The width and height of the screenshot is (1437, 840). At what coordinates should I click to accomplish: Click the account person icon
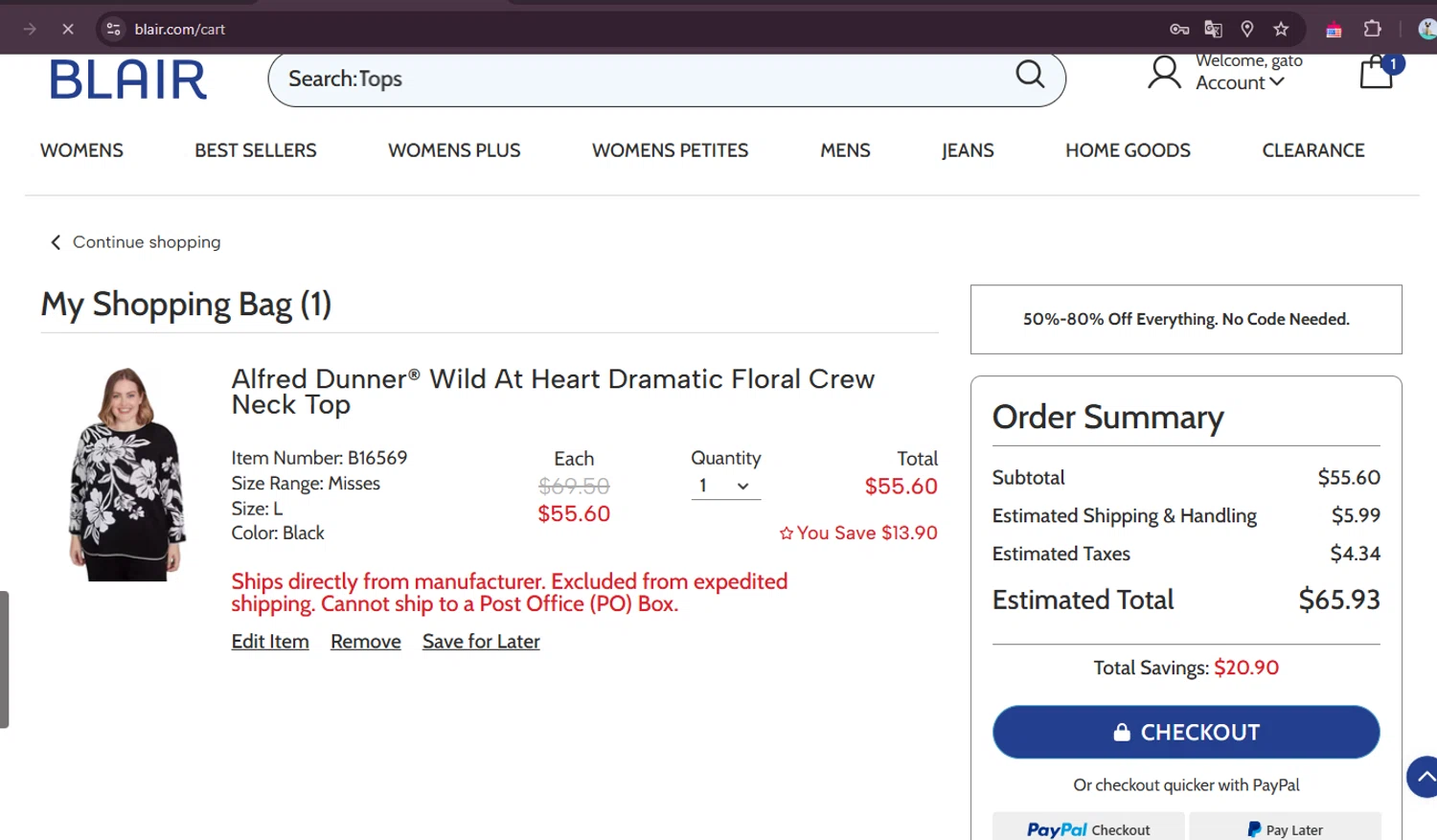(x=1164, y=73)
